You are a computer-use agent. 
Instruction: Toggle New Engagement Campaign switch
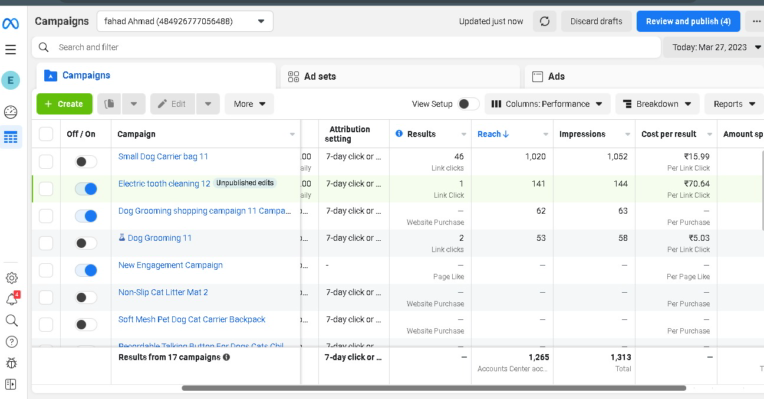(x=86, y=270)
